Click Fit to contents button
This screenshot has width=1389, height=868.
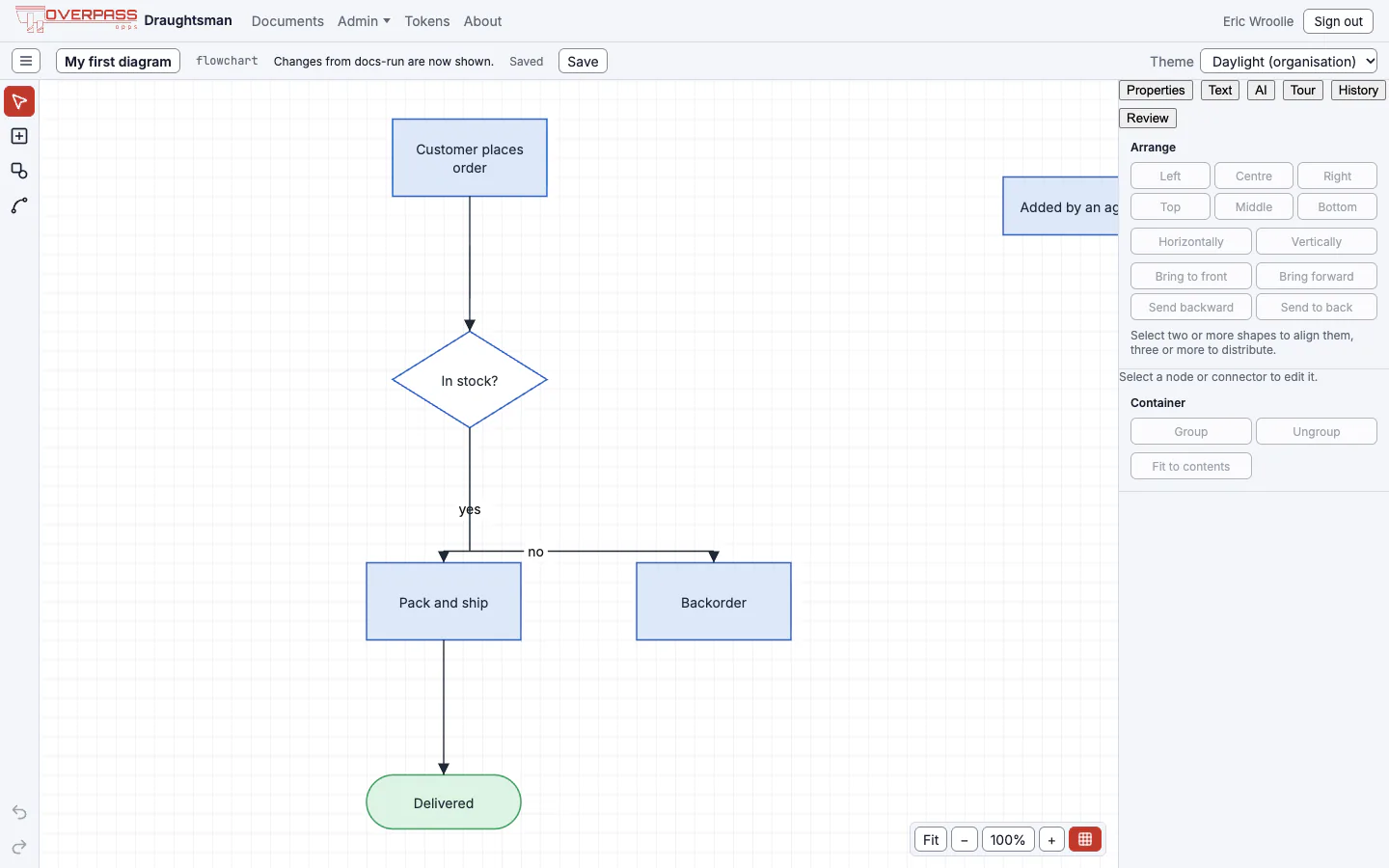pyautogui.click(x=1191, y=466)
